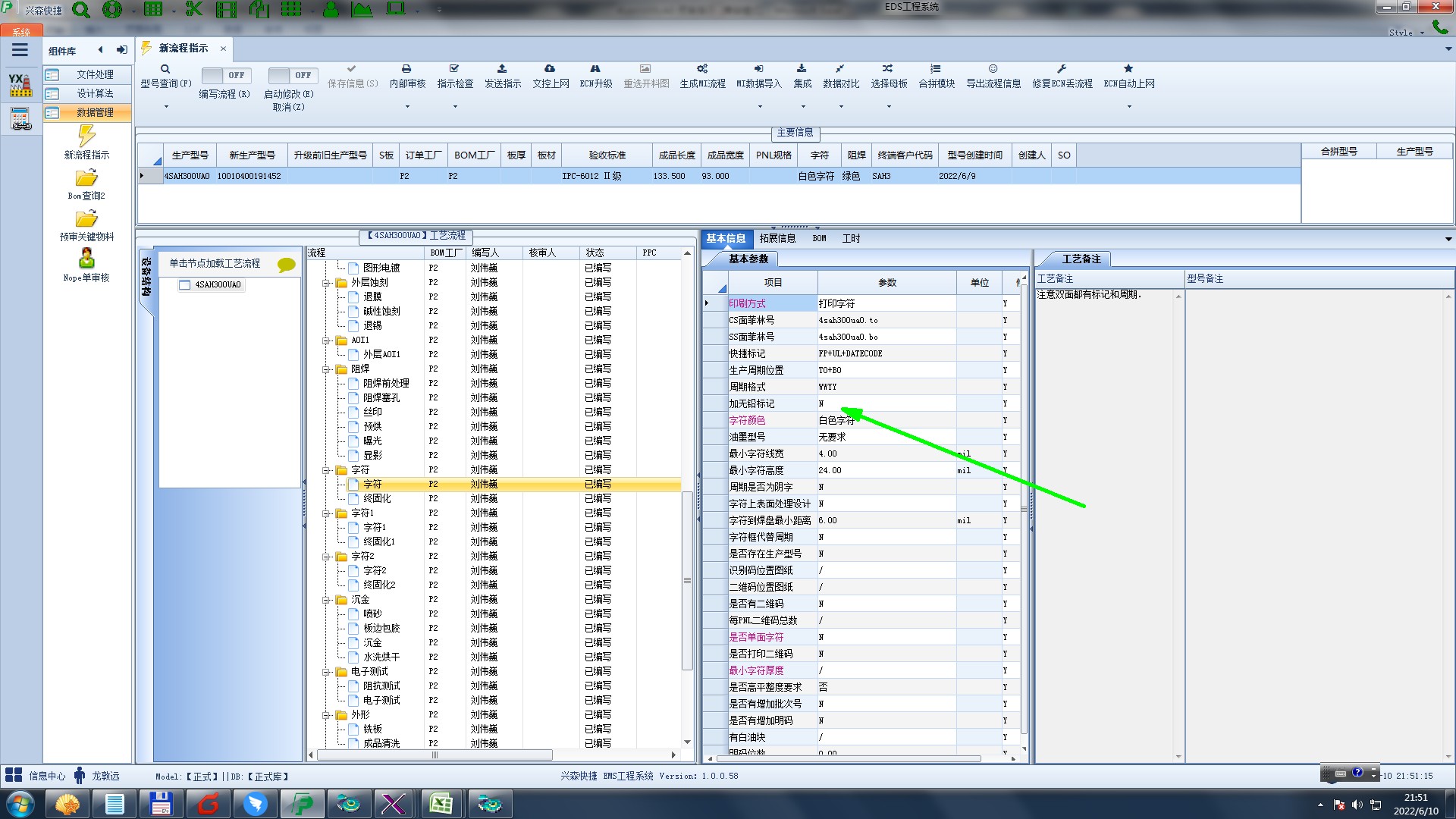Open the 预审关键物料 folder icon
This screenshot has width=1456, height=819.
tap(86, 219)
